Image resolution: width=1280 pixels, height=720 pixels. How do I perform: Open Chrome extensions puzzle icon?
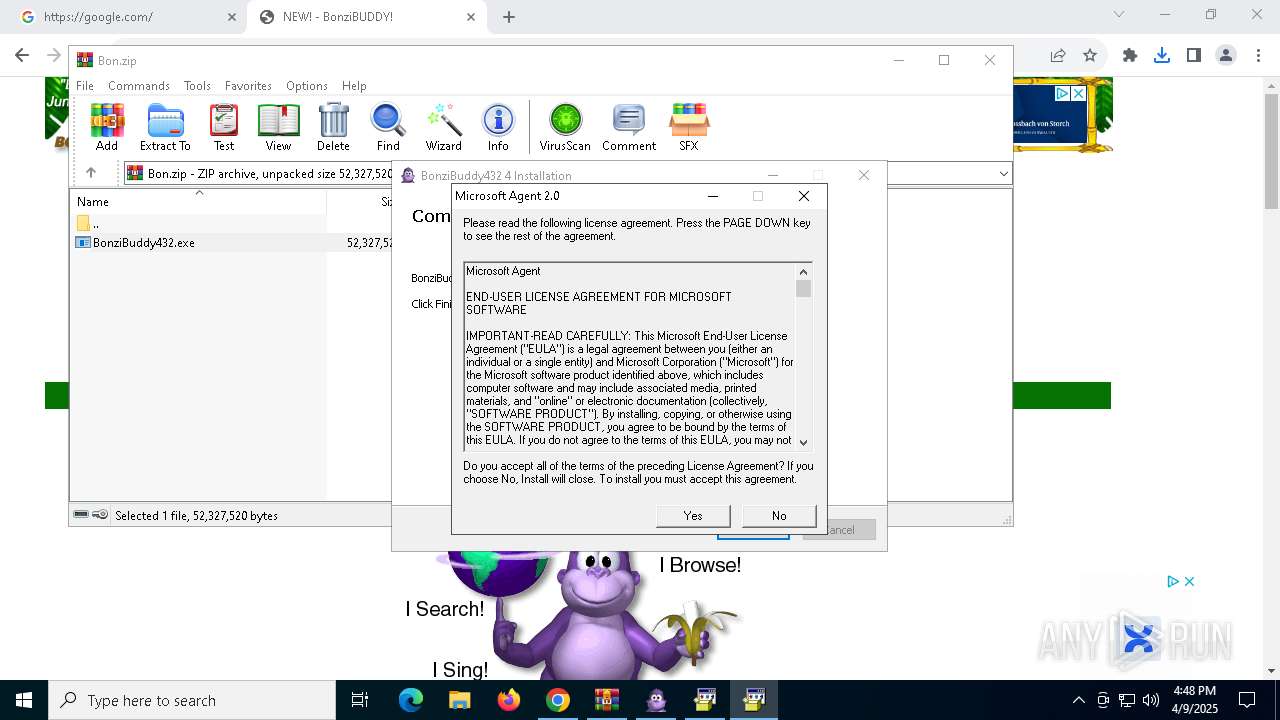click(x=1130, y=56)
